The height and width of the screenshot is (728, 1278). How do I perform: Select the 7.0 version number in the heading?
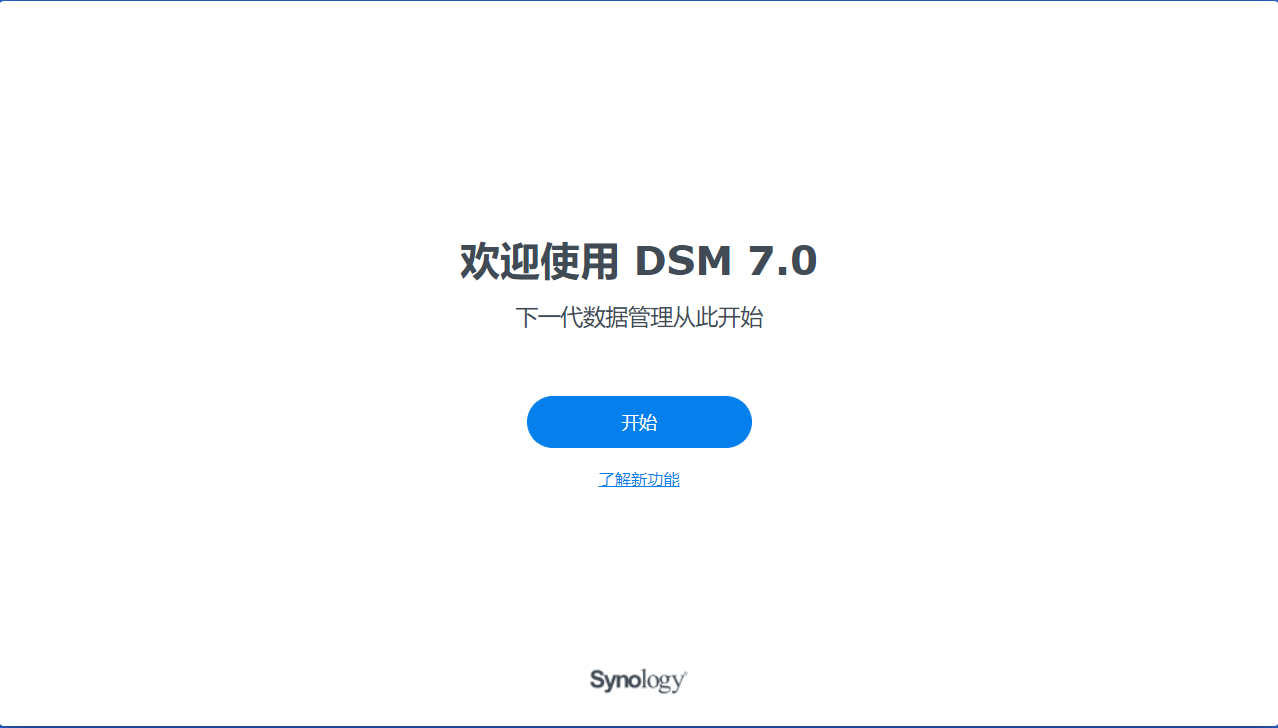782,261
